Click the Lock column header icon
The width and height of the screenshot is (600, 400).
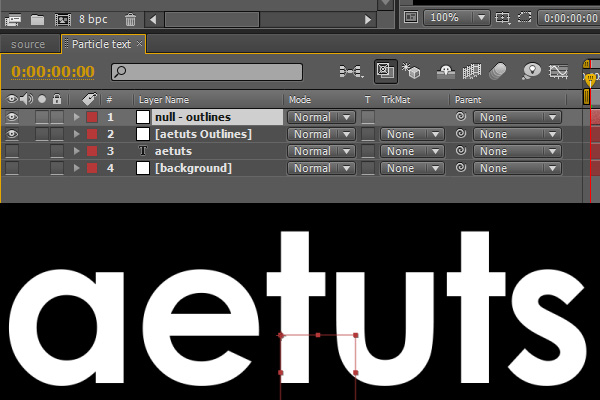coord(57,100)
